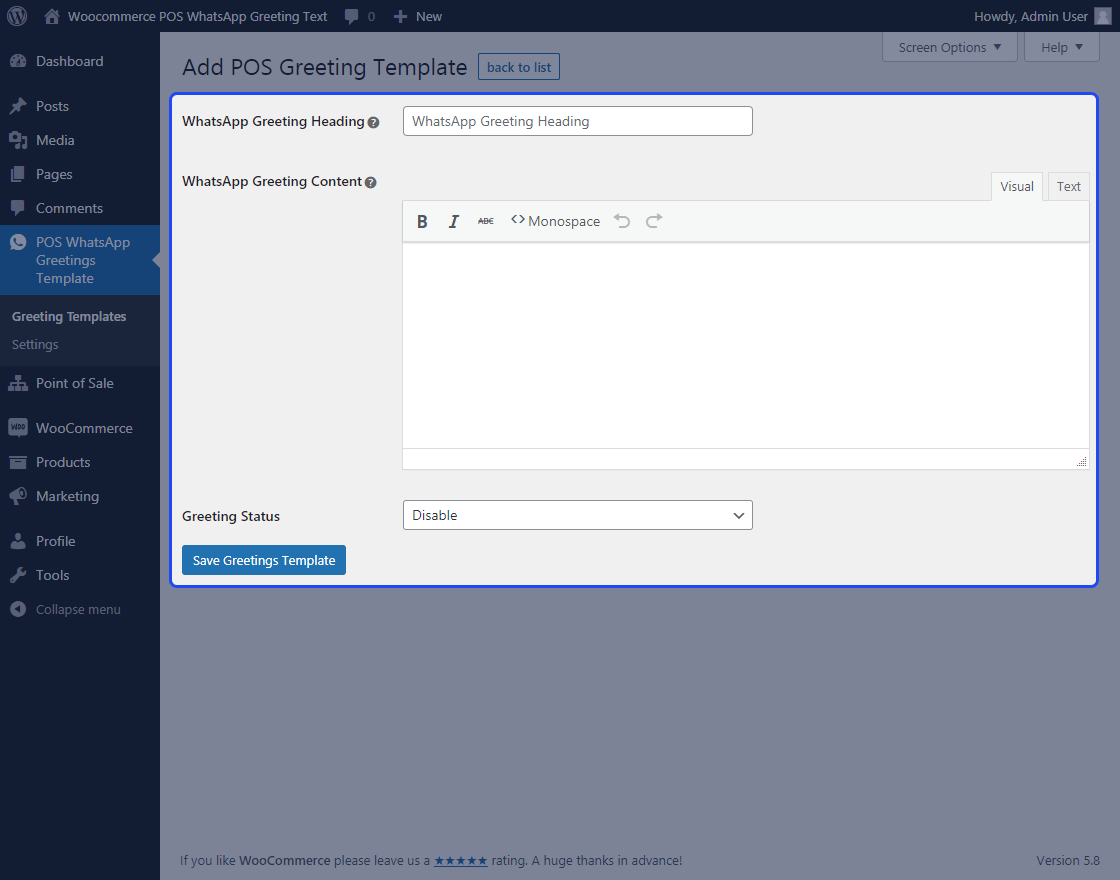Click Version 5.8 footer text
Image resolution: width=1120 pixels, height=880 pixels.
pyautogui.click(x=1068, y=860)
